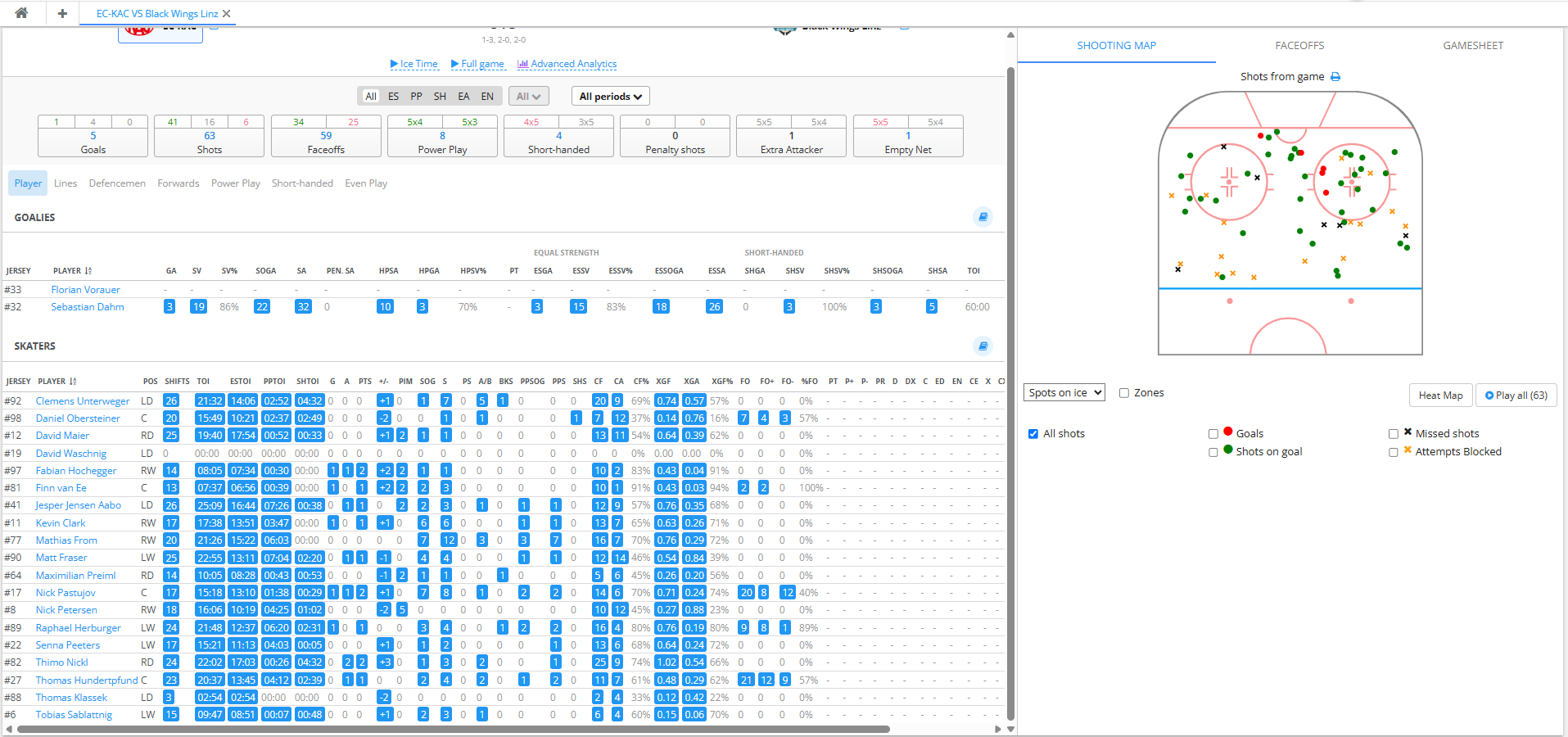
Task: Open the greyed All dropdown next to EN
Action: (x=528, y=97)
